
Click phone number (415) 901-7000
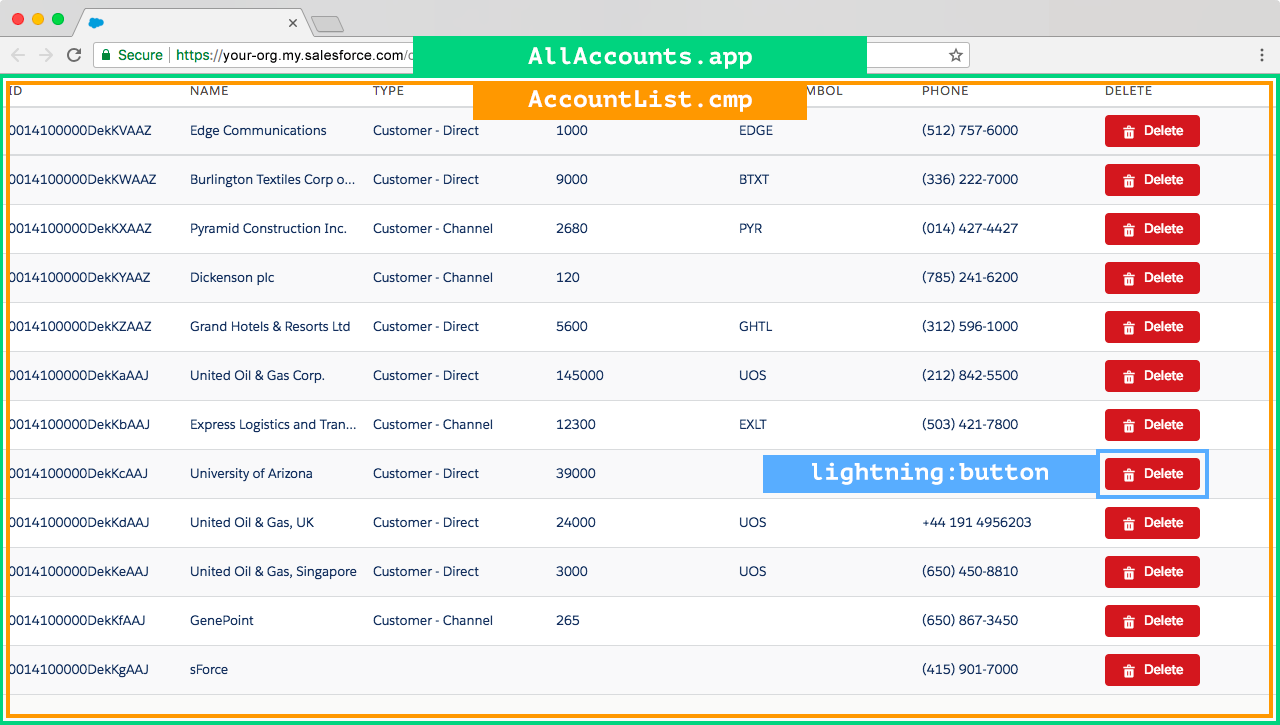(x=970, y=670)
